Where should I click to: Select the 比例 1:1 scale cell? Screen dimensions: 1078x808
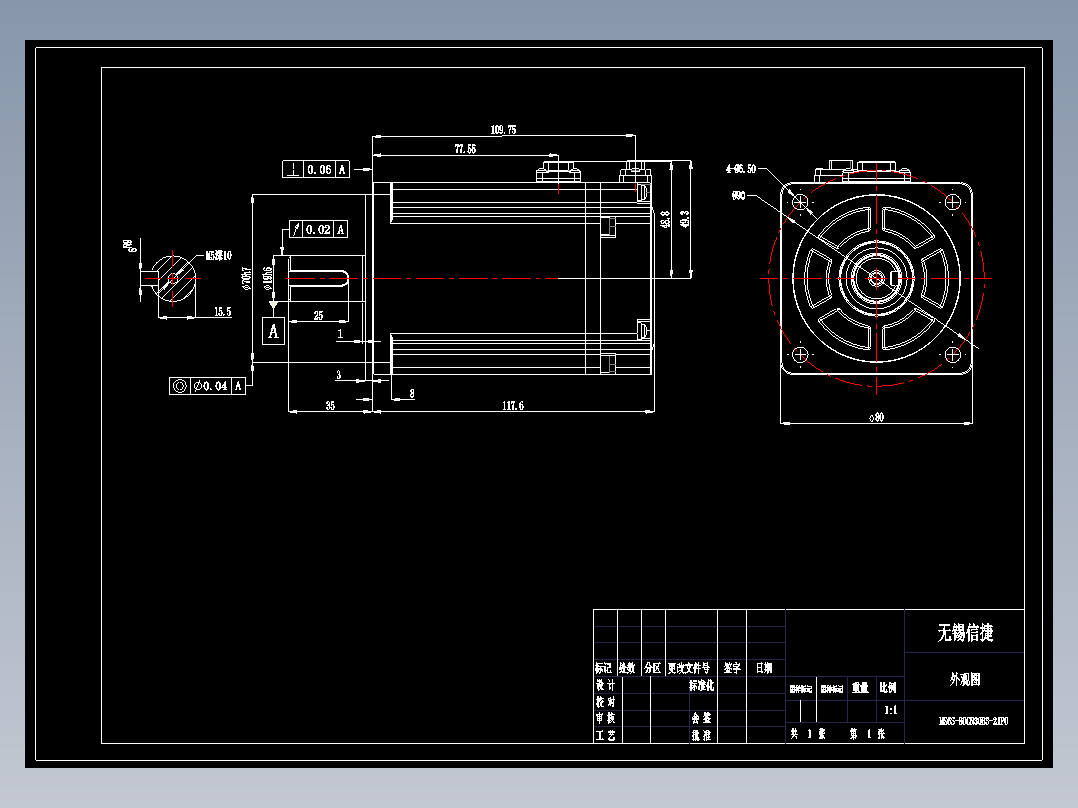point(890,710)
